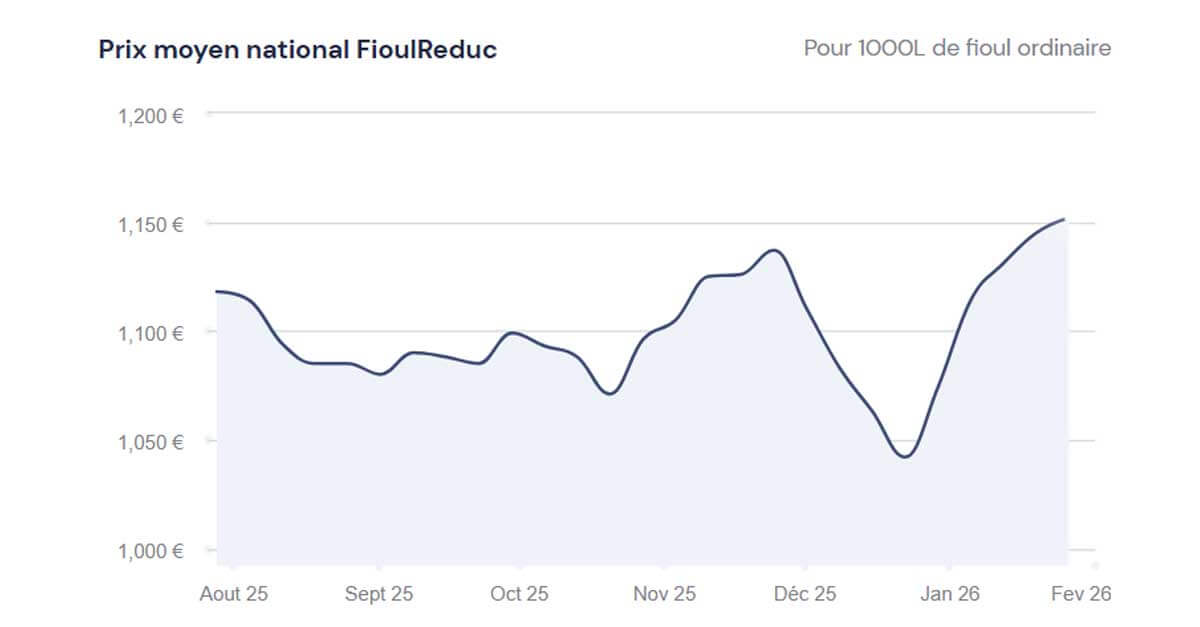The image size is (1200, 627).
Task: Click the "Aout 25" x-axis label
Action: (233, 594)
